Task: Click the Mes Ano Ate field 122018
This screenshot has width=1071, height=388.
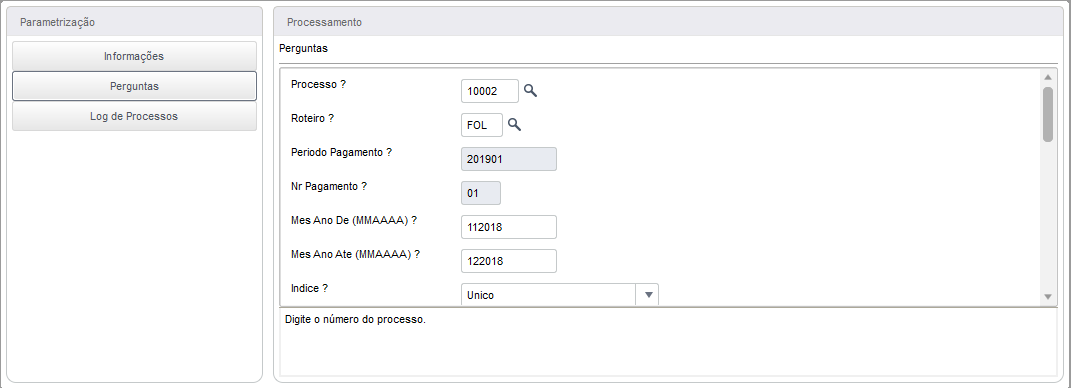Action: [x=509, y=262]
